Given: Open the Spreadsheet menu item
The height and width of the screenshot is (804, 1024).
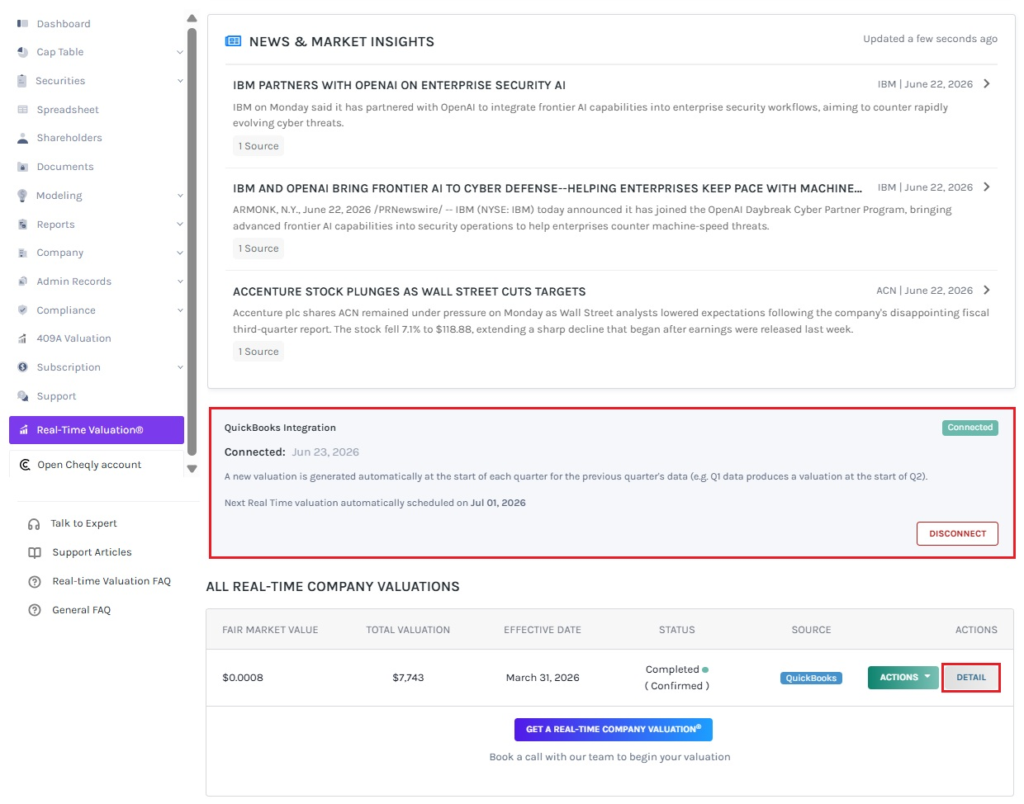Looking at the screenshot, I should click(x=67, y=110).
